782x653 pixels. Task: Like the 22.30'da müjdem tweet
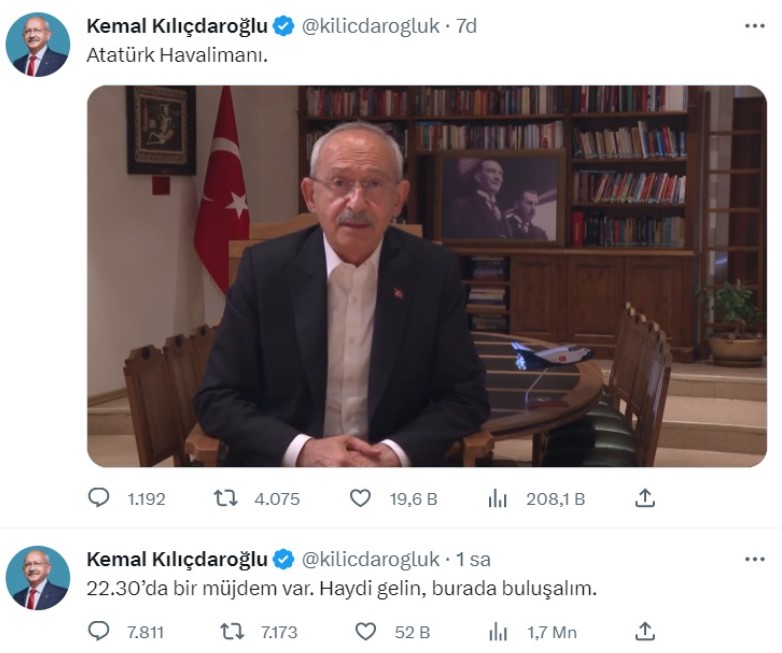coord(365,632)
